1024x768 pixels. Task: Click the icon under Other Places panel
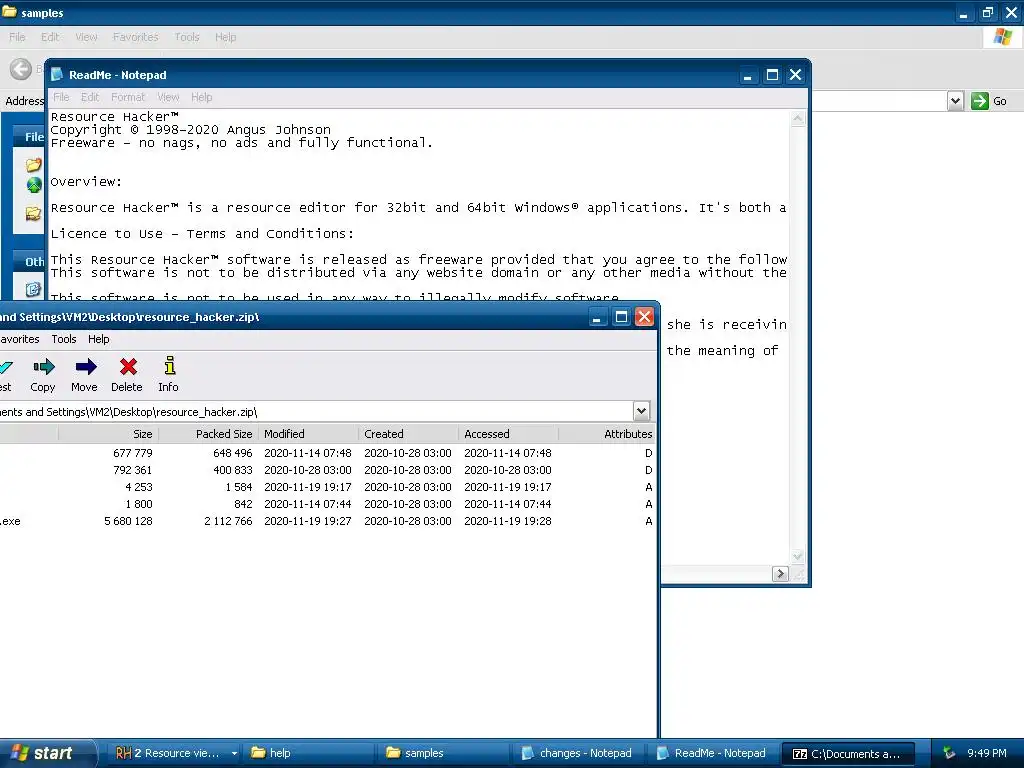[x=33, y=289]
